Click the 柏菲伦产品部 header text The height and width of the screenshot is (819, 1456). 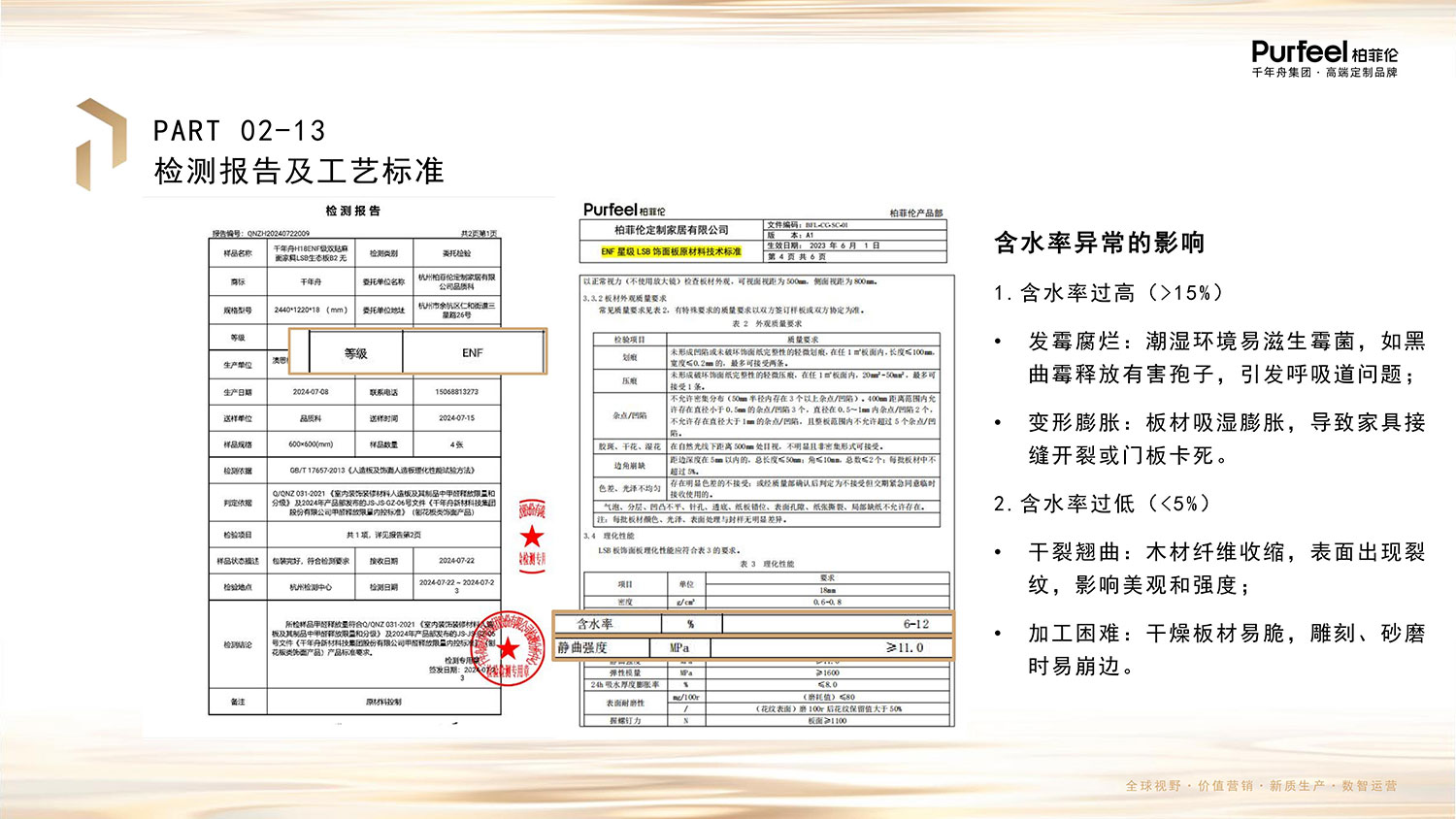(915, 213)
